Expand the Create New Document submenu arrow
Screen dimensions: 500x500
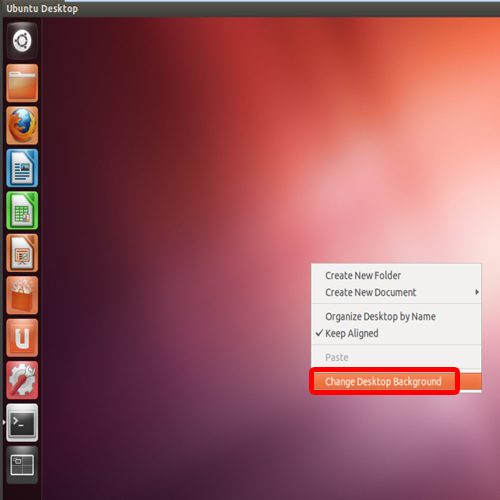477,292
